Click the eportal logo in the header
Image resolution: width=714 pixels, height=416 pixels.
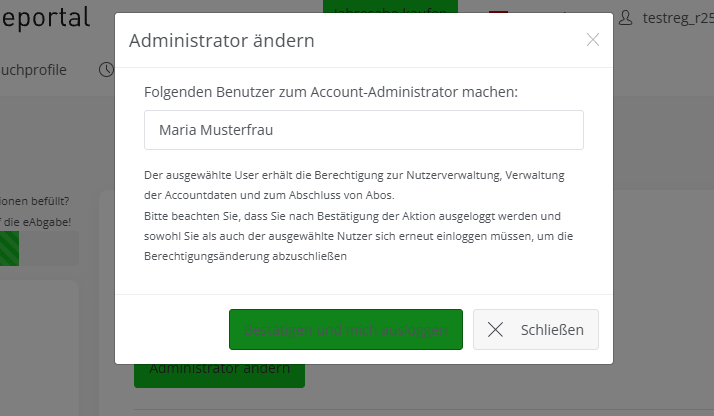pyautogui.click(x=45, y=16)
